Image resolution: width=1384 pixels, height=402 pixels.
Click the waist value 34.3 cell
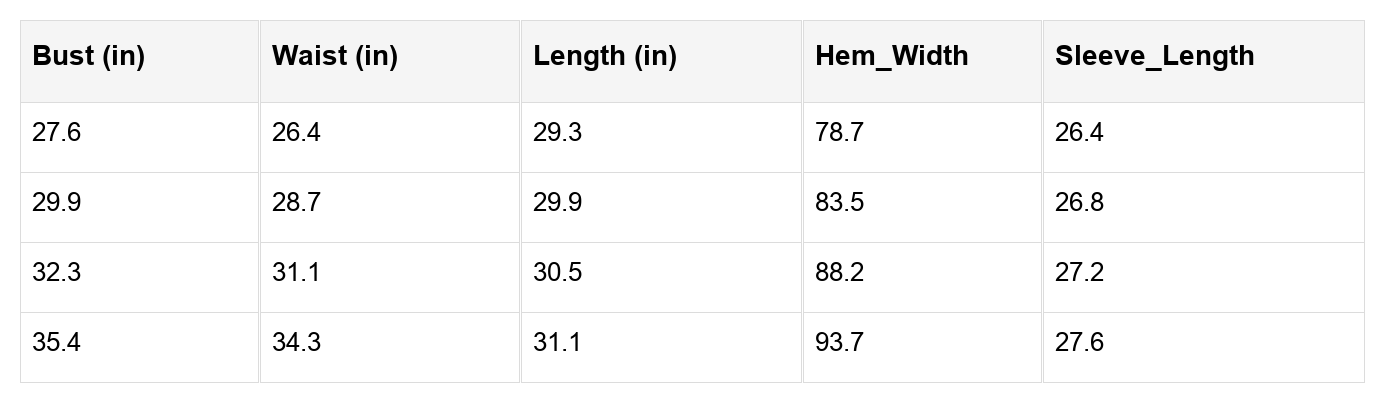(297, 343)
